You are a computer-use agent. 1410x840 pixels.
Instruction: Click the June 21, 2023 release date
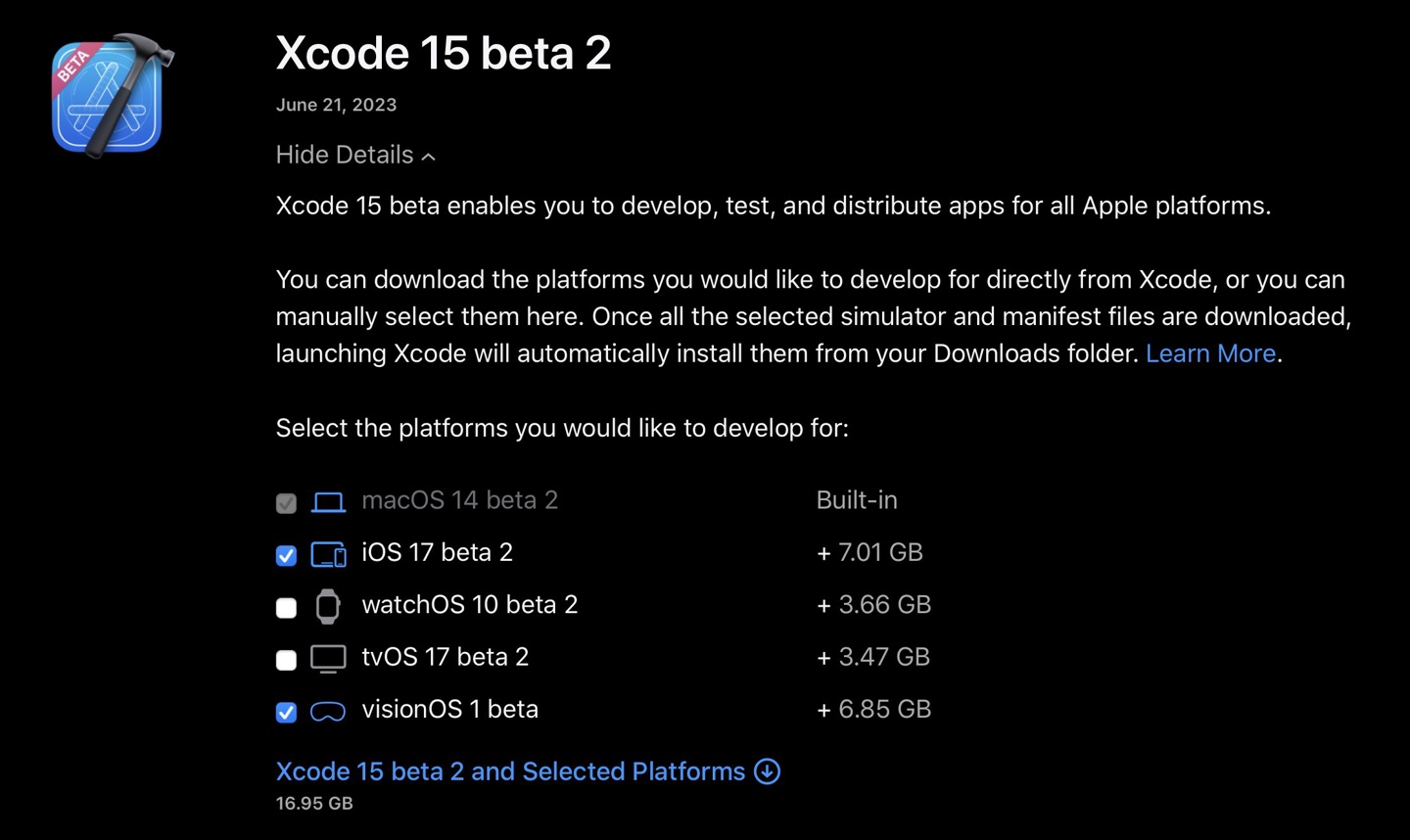336,105
